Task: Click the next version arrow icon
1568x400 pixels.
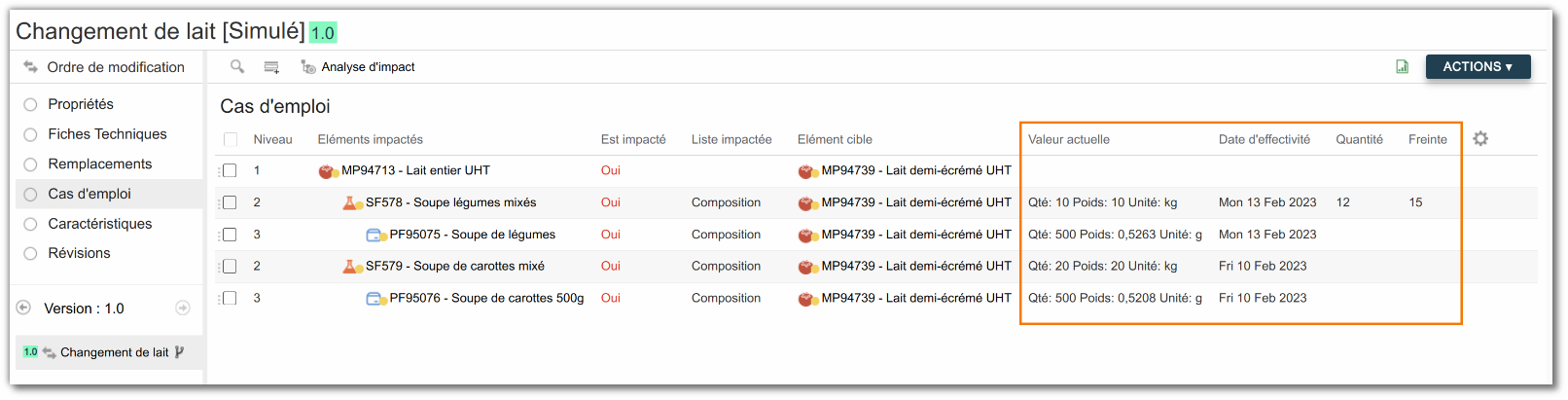Action: pos(182,308)
